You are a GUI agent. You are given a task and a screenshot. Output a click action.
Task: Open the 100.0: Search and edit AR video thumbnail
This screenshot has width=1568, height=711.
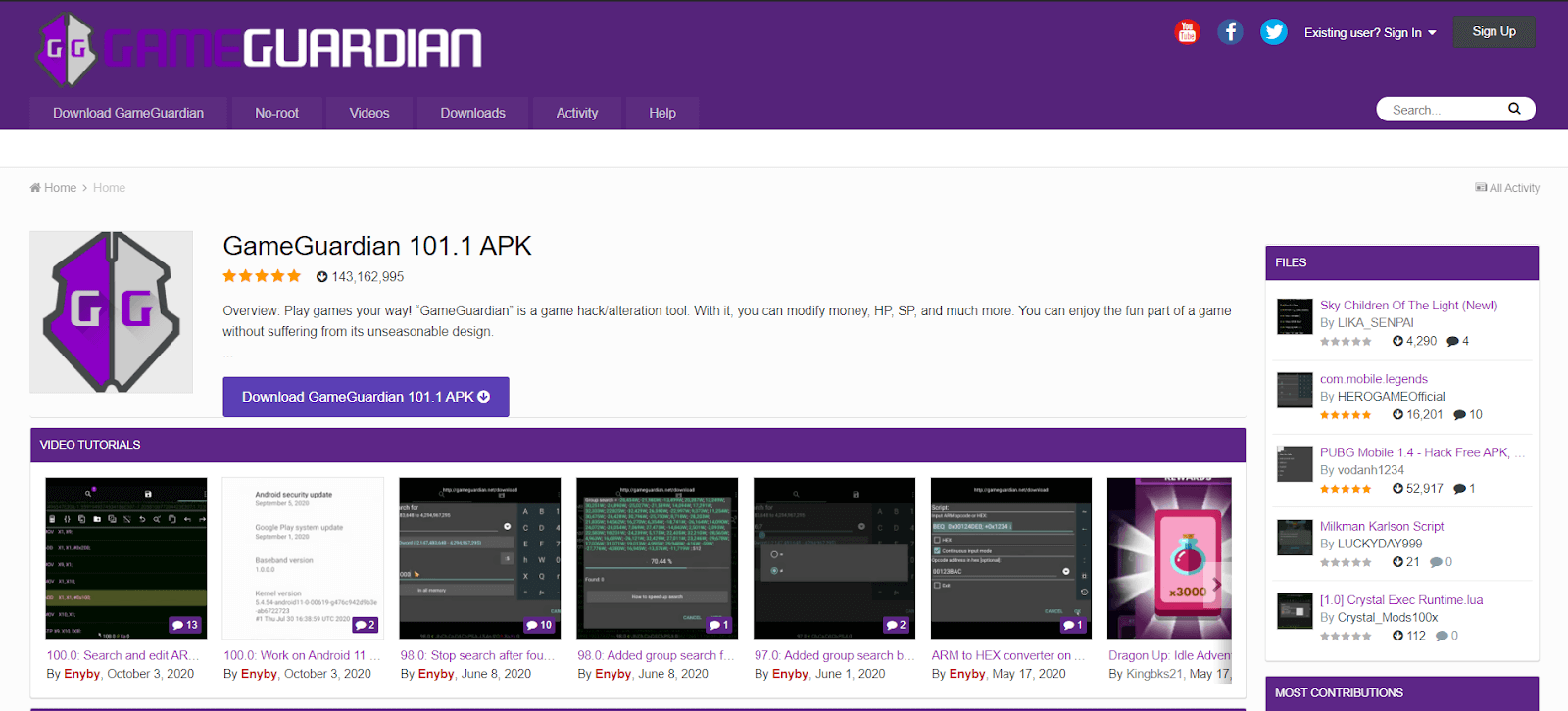(126, 558)
